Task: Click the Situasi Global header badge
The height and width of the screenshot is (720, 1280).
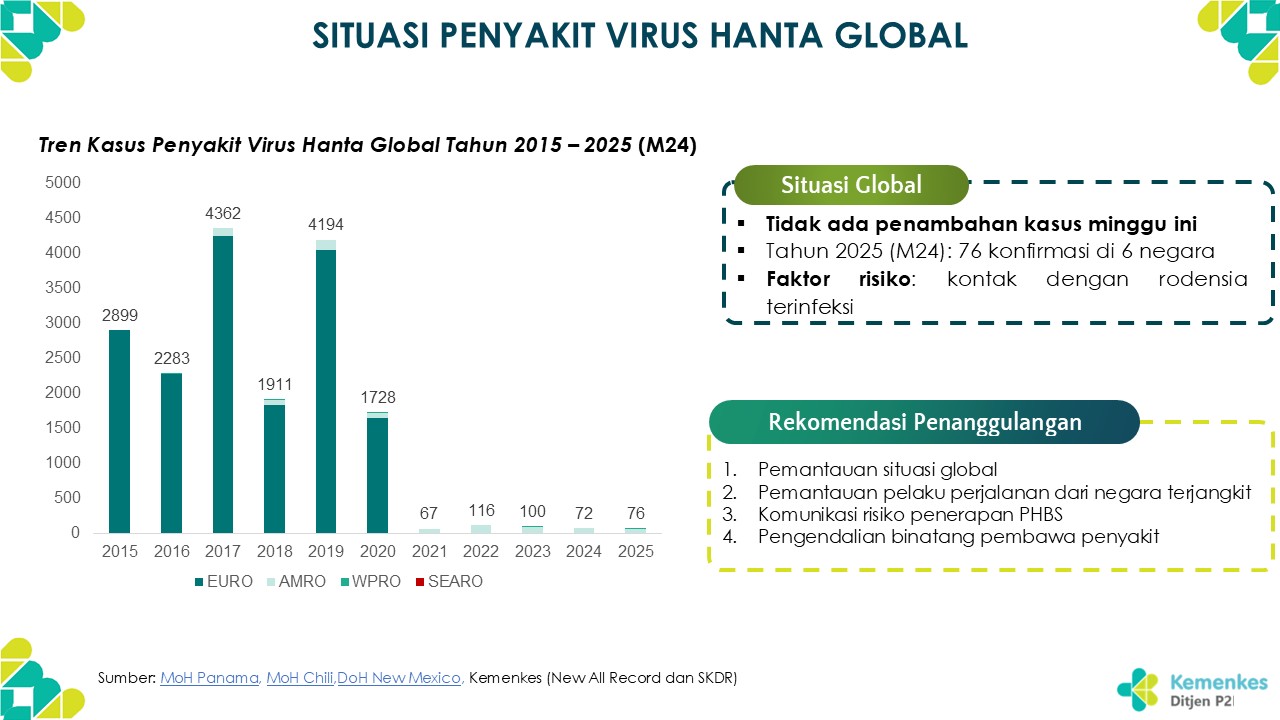Action: pyautogui.click(x=851, y=185)
